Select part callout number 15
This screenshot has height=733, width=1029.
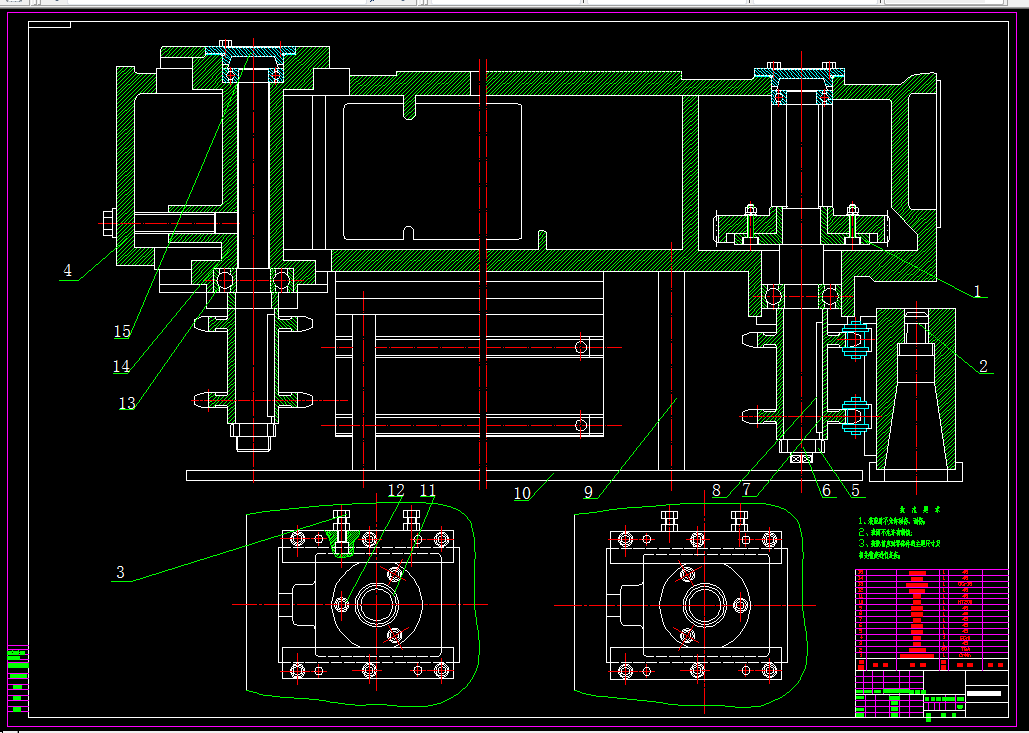coord(123,331)
